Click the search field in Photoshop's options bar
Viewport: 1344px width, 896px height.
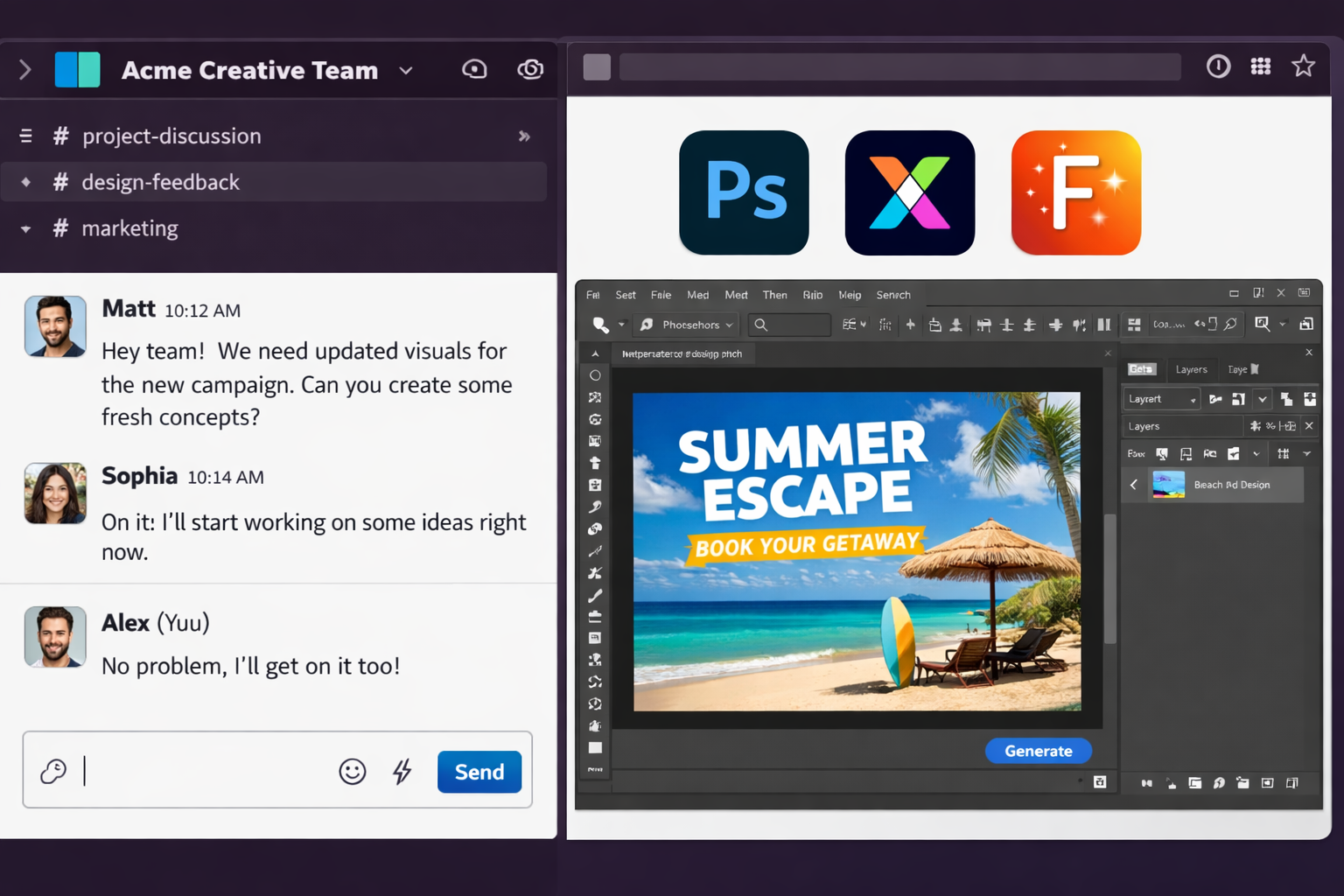coord(788,325)
